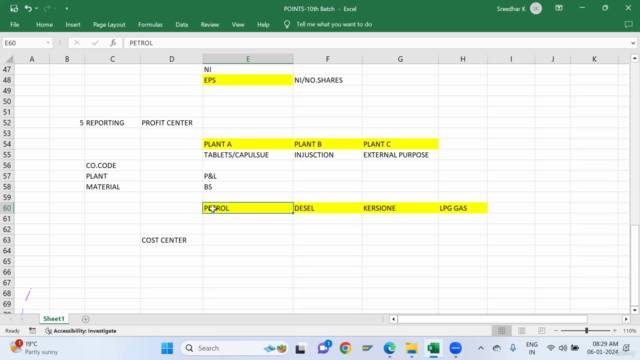Viewport: 640px width, 360px height.
Task: Open the File menu tab
Action: click(x=15, y=24)
